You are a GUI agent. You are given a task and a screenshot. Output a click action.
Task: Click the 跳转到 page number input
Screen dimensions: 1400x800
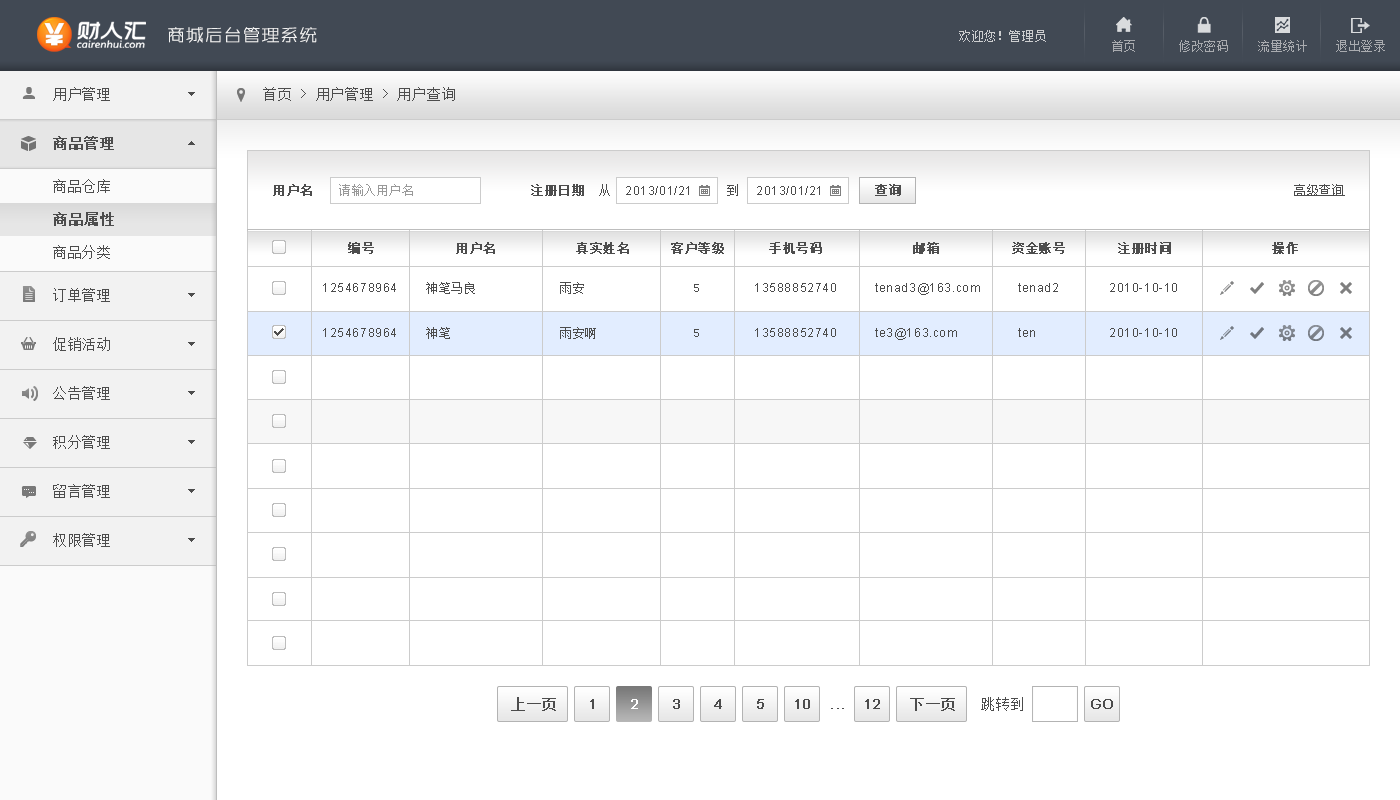coord(1055,704)
